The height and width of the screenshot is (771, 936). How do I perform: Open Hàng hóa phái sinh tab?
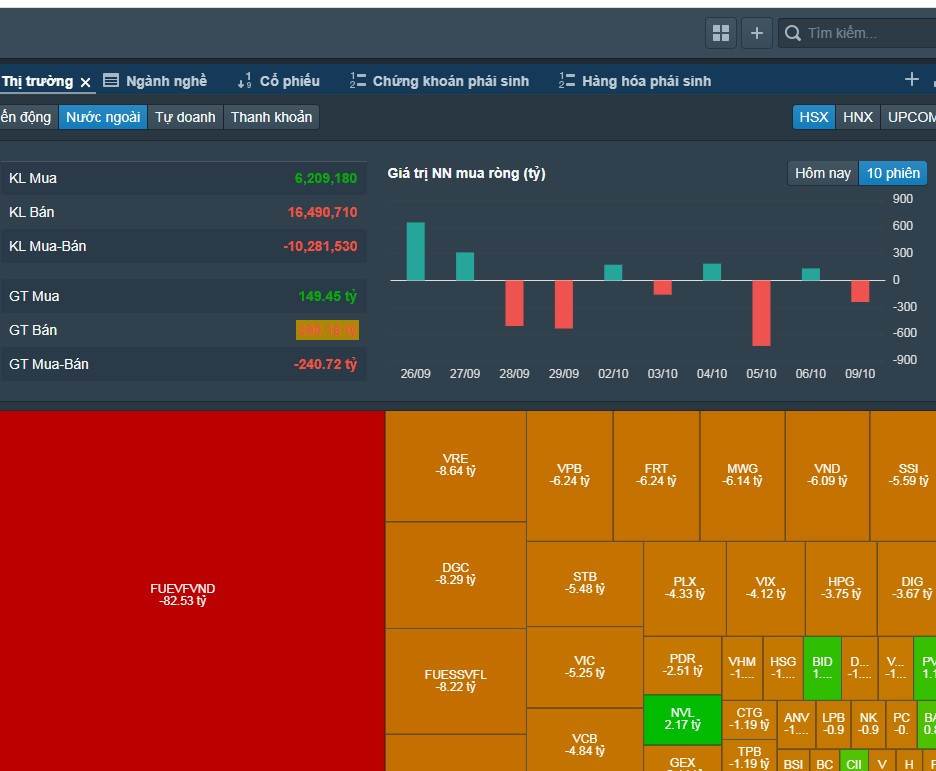(x=646, y=81)
